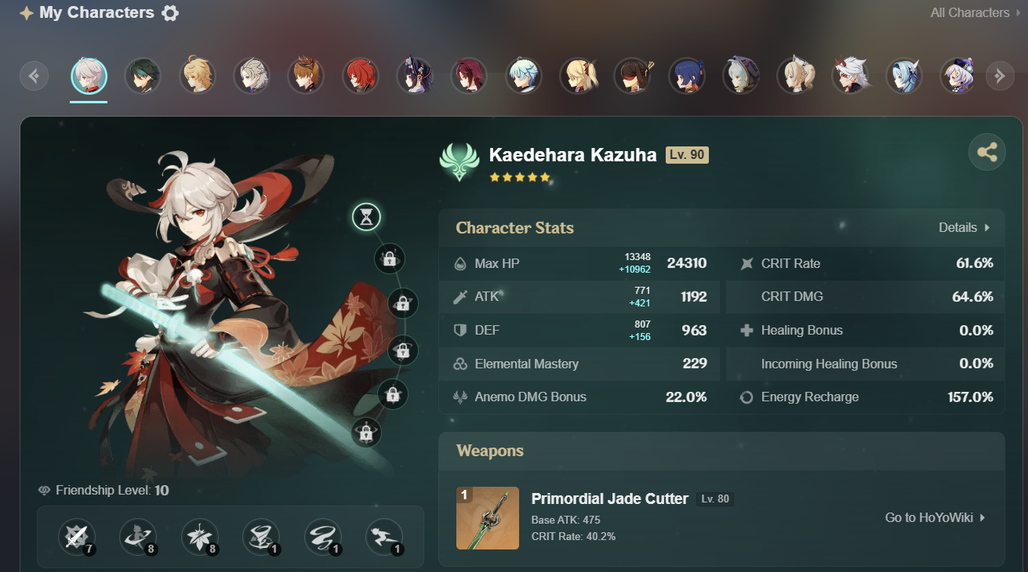This screenshot has width=1028, height=572.
Task: Show previous characters with left arrow
Action: pyautogui.click(x=34, y=76)
